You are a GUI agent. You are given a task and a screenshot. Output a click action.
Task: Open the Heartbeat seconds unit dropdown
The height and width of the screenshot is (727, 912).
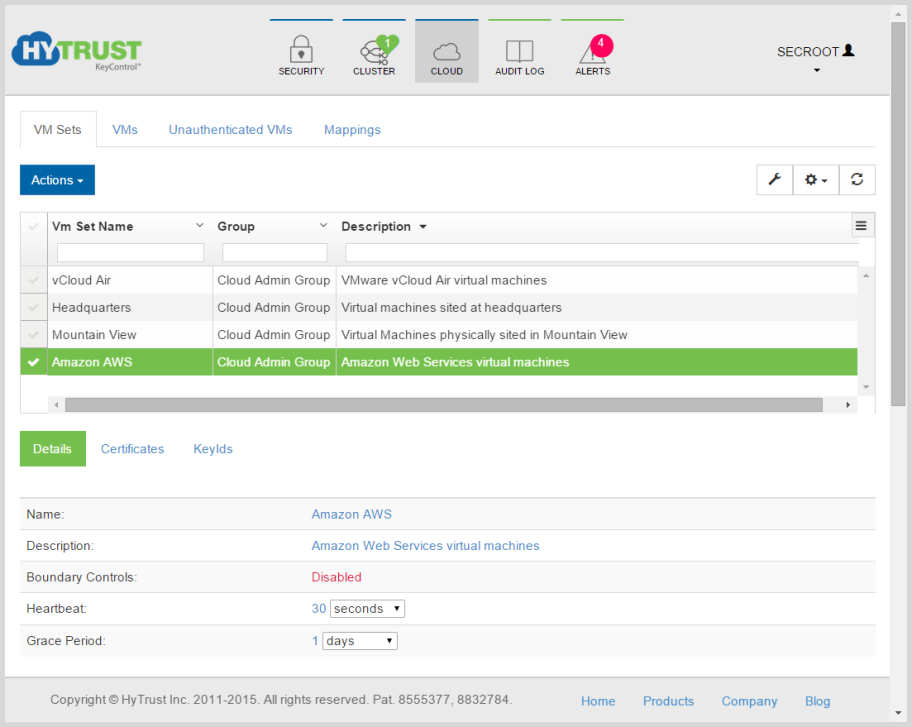coord(367,609)
